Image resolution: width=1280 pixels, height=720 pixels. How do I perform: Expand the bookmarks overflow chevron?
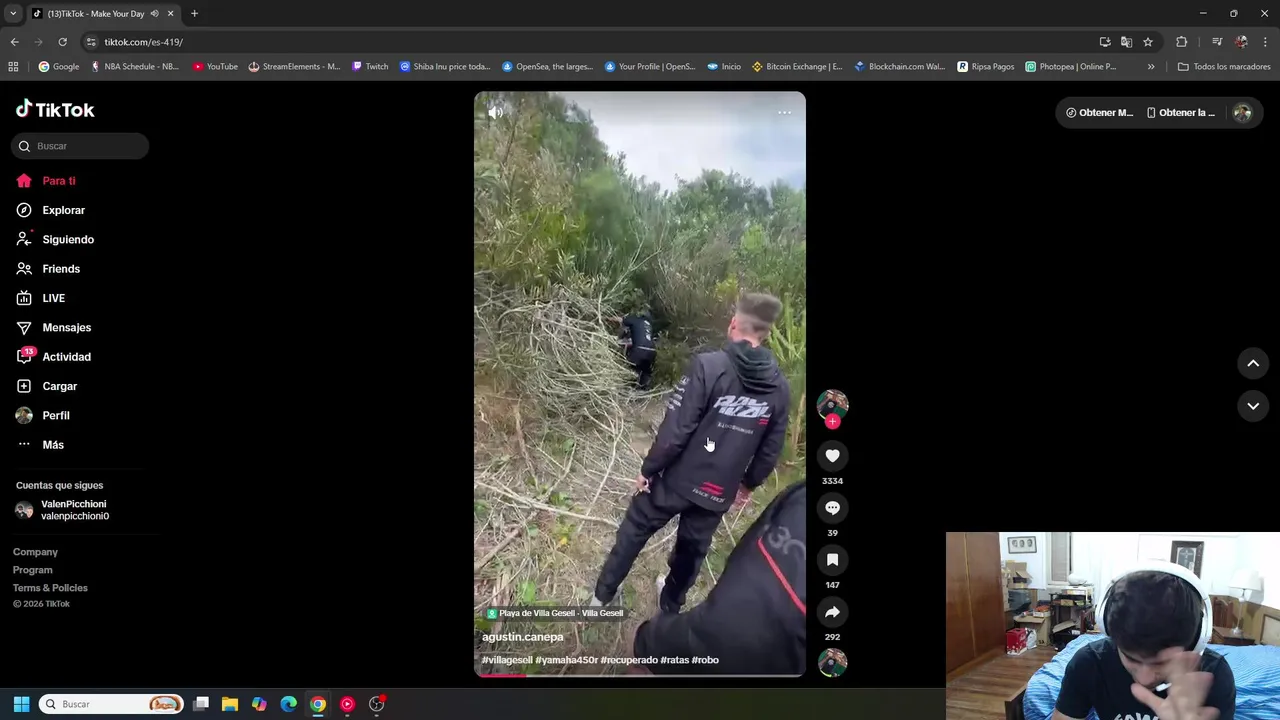click(1151, 67)
